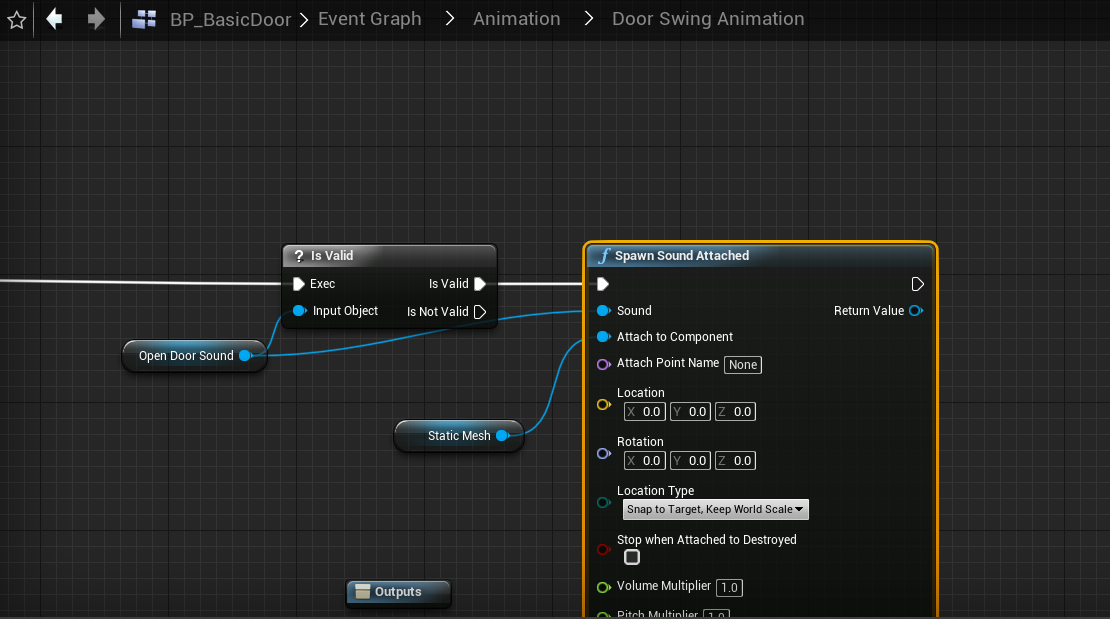Navigate back with the left arrow
Screen dimensions: 1110x619
(55, 19)
